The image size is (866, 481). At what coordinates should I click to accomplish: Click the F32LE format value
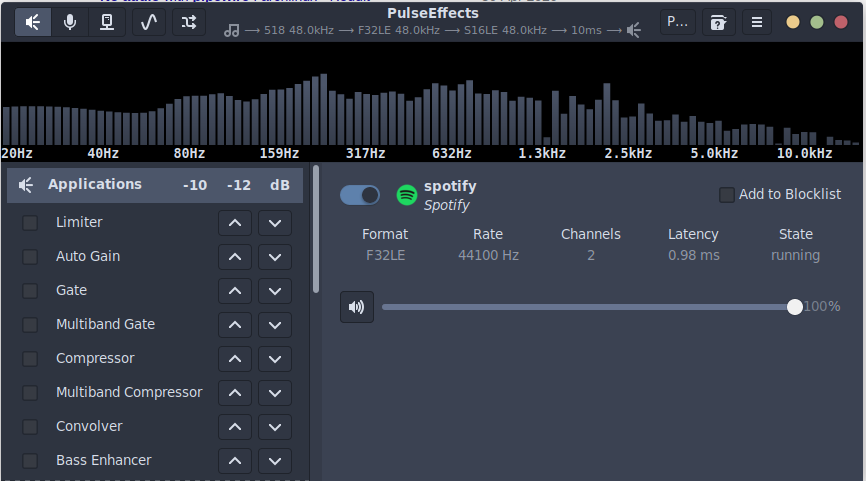coord(386,255)
